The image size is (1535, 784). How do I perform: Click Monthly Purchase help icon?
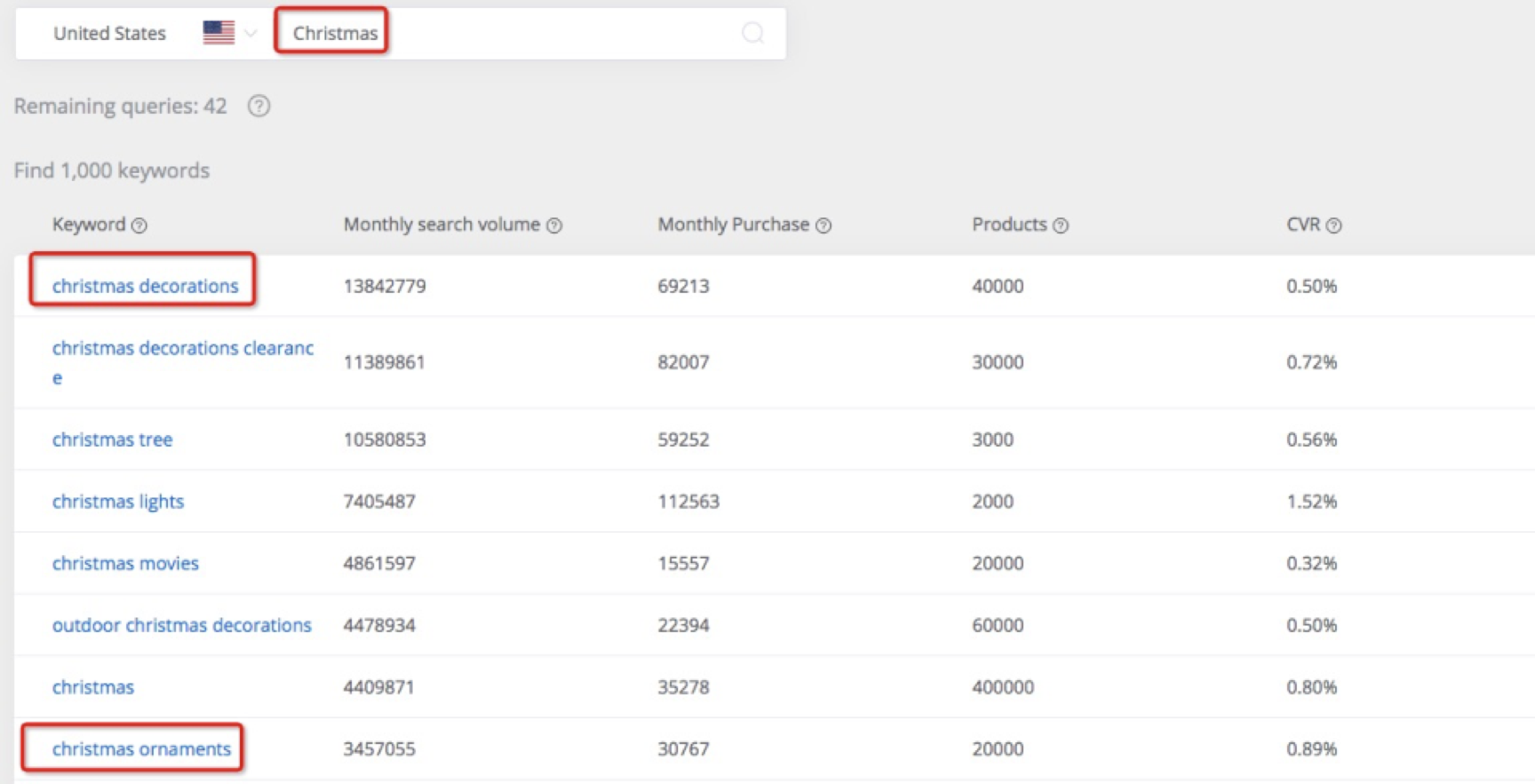[x=823, y=226]
